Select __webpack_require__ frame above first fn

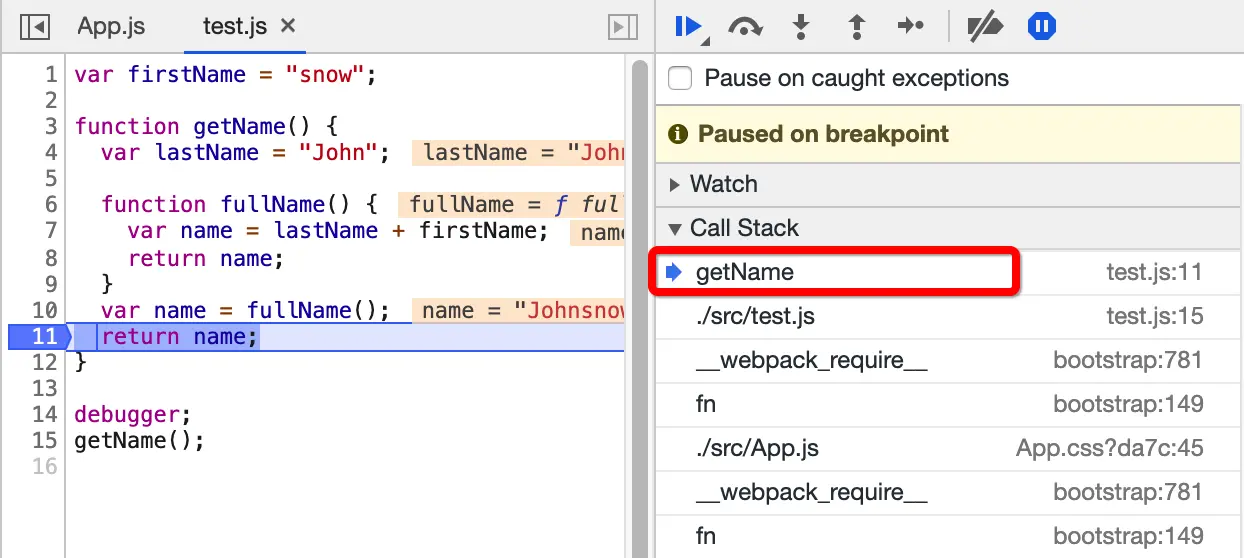949,360
